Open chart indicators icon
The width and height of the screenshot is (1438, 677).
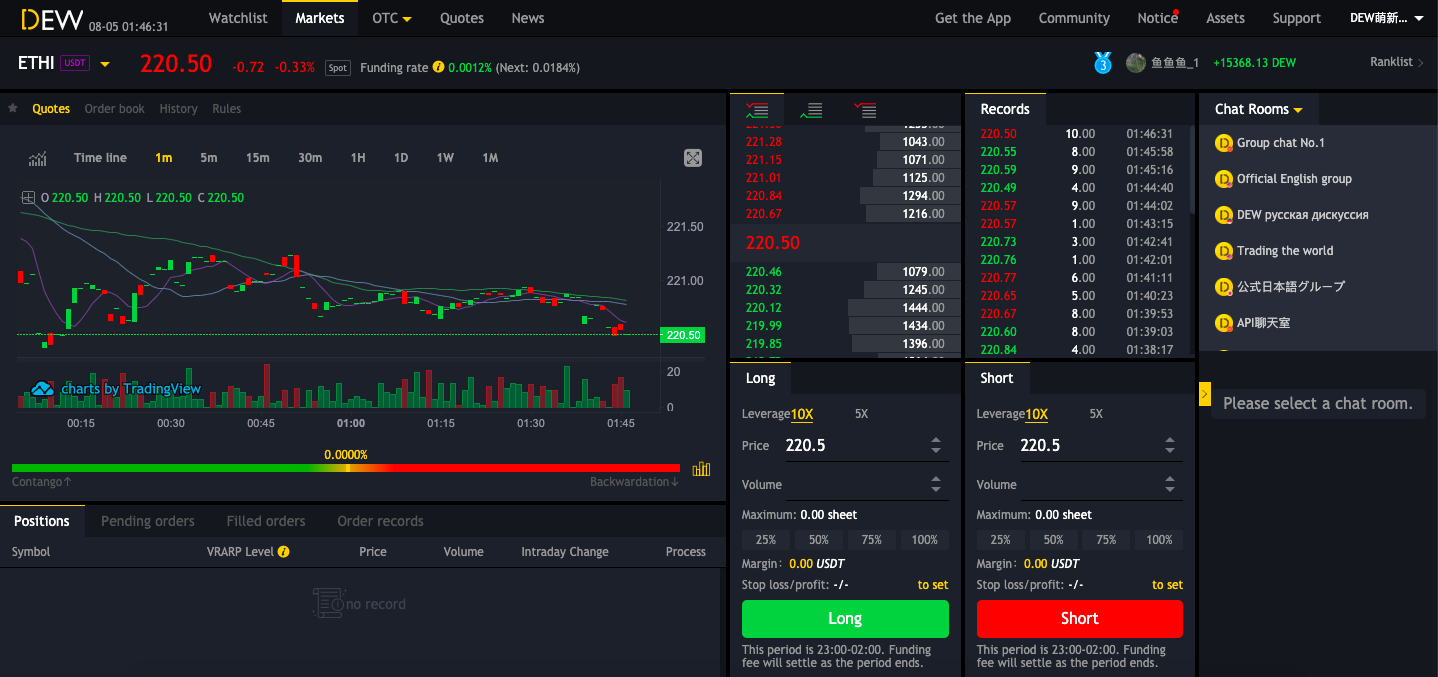[x=38, y=158]
